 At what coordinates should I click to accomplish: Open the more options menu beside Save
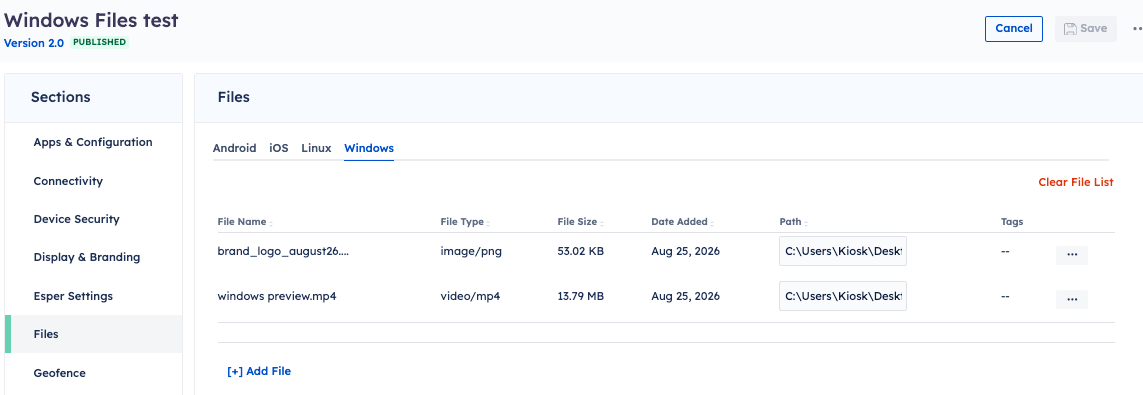click(1137, 28)
